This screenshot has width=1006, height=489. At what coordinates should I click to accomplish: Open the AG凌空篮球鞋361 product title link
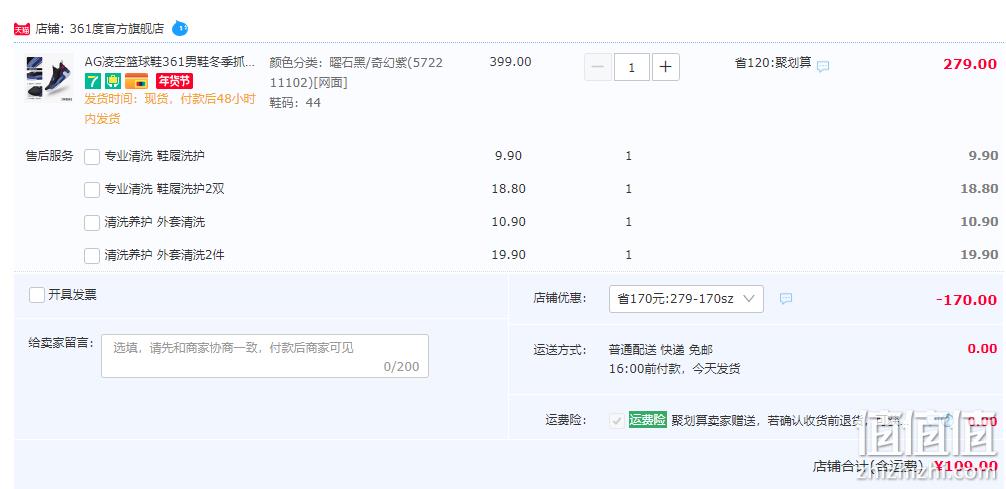[170, 62]
